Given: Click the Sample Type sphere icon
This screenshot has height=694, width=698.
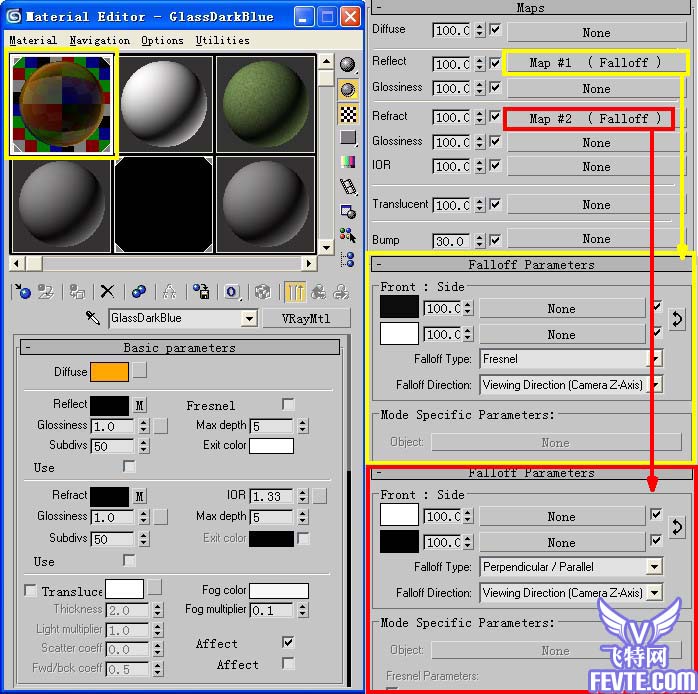Looking at the screenshot, I should pos(348,65).
